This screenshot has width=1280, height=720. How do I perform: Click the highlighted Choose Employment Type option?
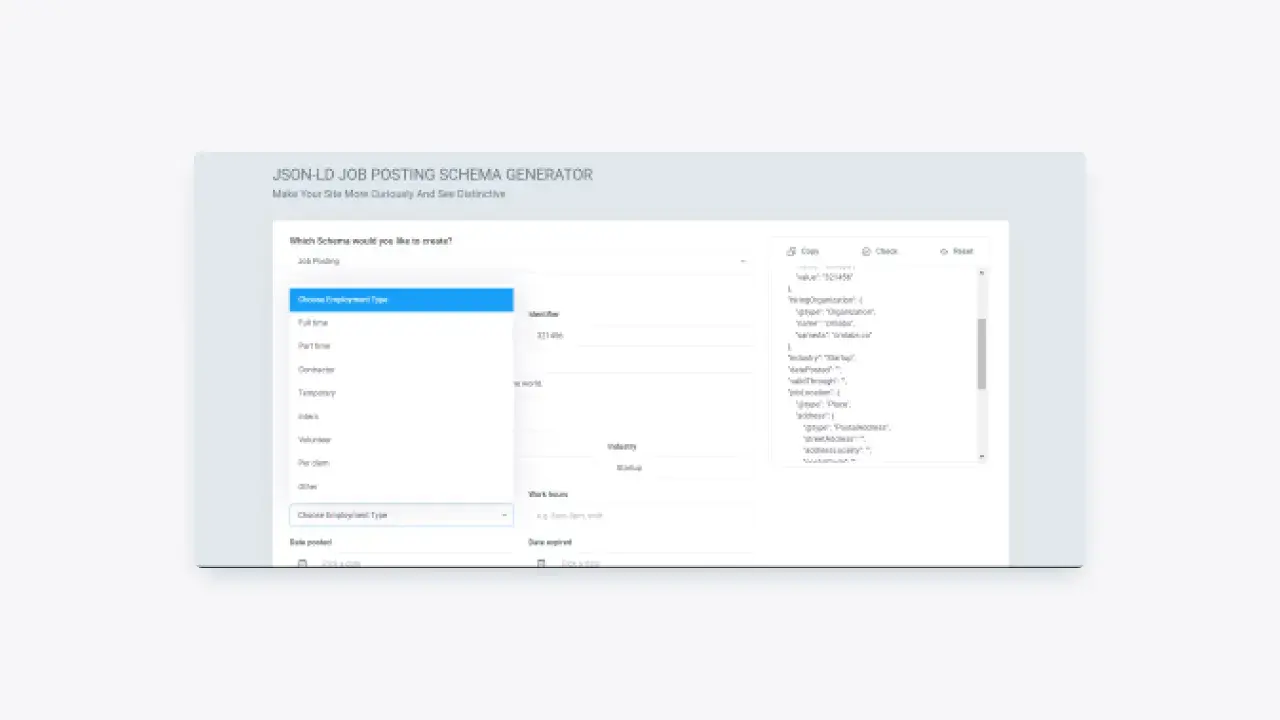[401, 300]
